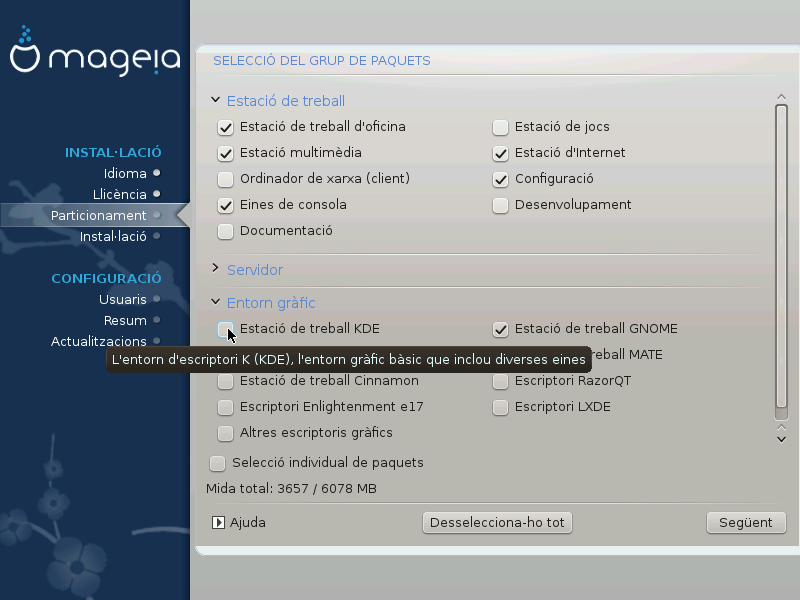
Task: Click the package list vertical scrollbar
Action: 781,260
